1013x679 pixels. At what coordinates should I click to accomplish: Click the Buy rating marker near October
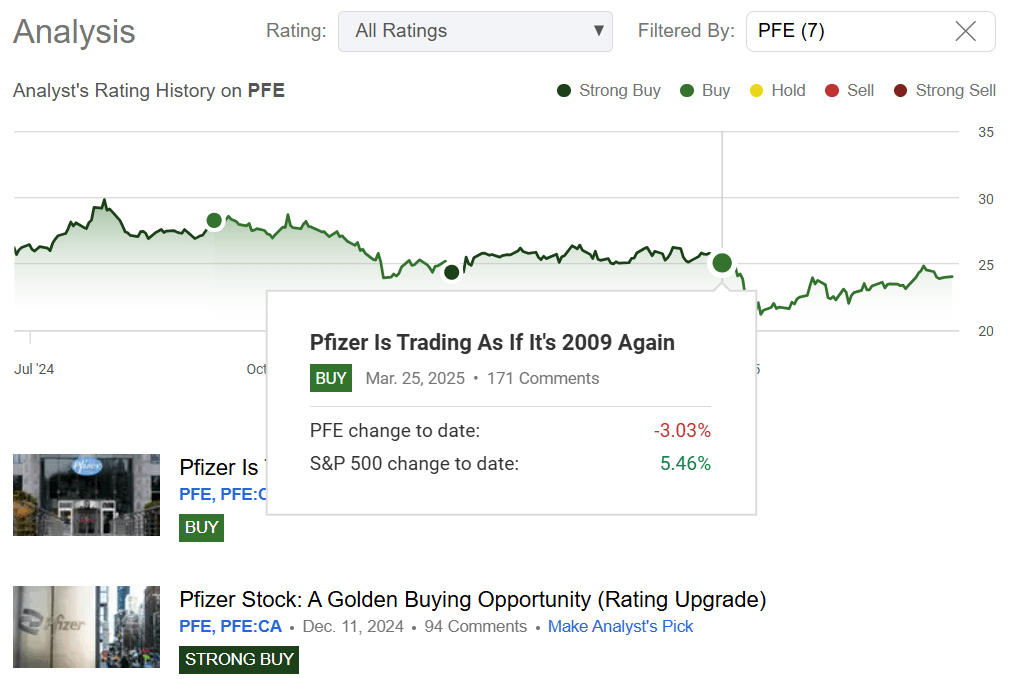214,221
